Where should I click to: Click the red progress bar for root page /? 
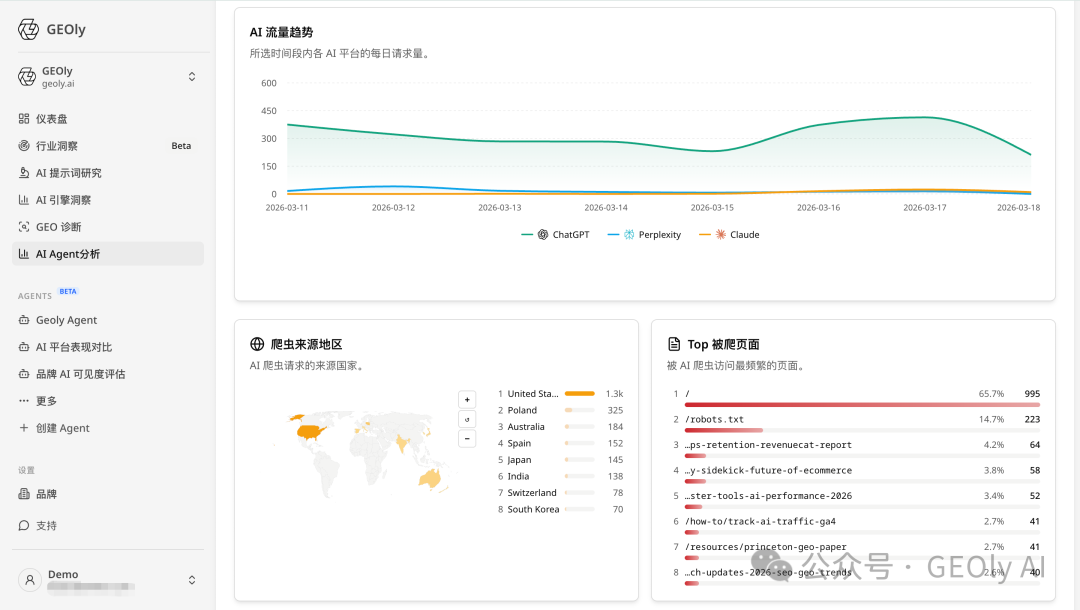tap(862, 405)
